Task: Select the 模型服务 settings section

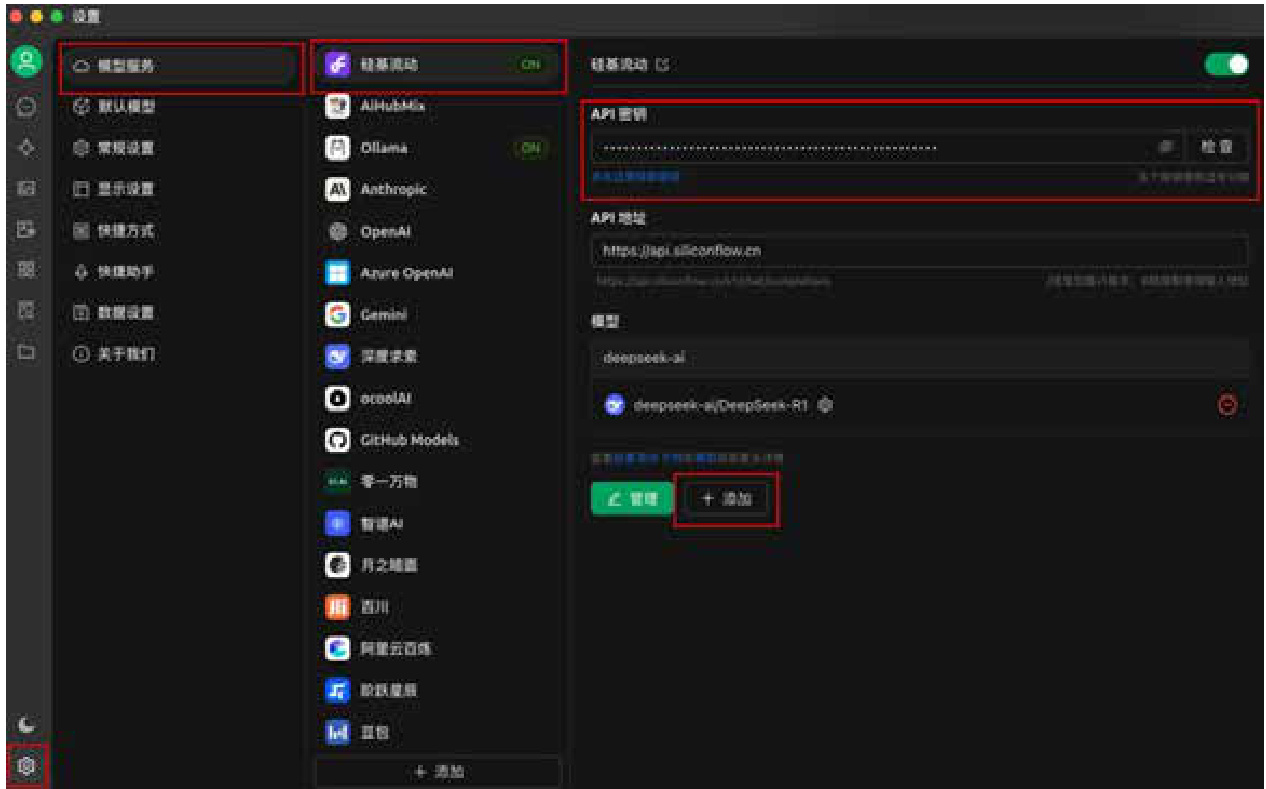Action: click(x=181, y=66)
